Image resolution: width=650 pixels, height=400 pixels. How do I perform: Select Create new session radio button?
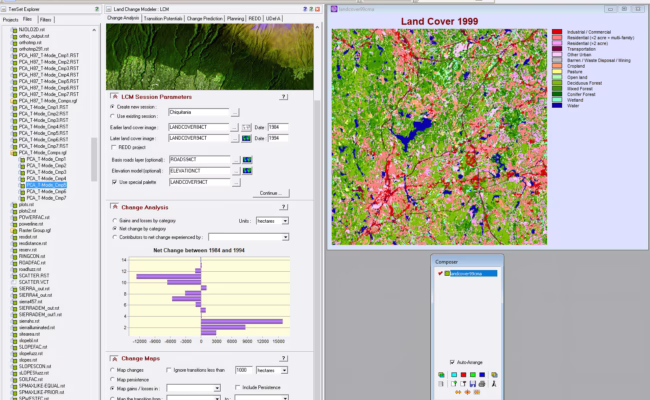click(112, 107)
